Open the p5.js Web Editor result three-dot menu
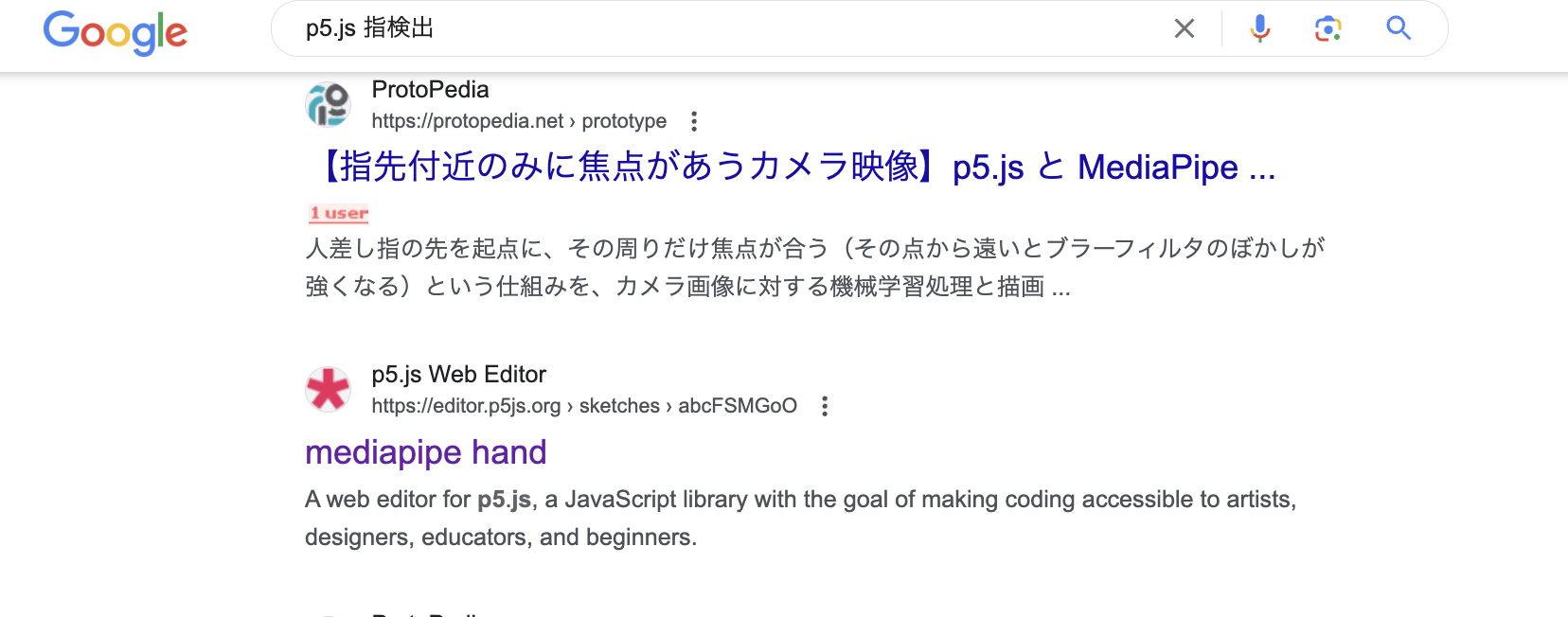Viewport: 1568px width, 617px height. 825,406
